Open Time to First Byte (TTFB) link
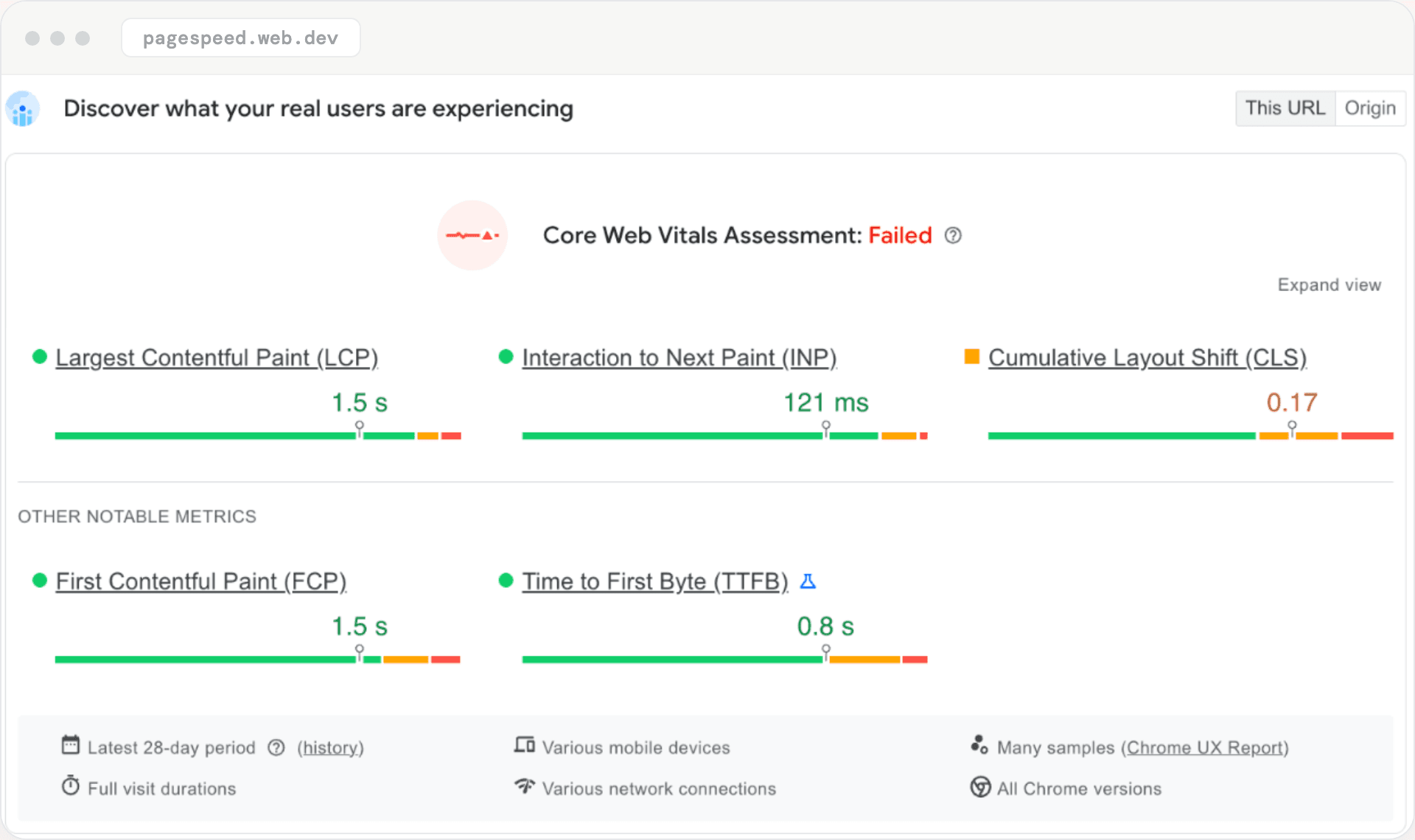1415x840 pixels. pyautogui.click(x=655, y=581)
